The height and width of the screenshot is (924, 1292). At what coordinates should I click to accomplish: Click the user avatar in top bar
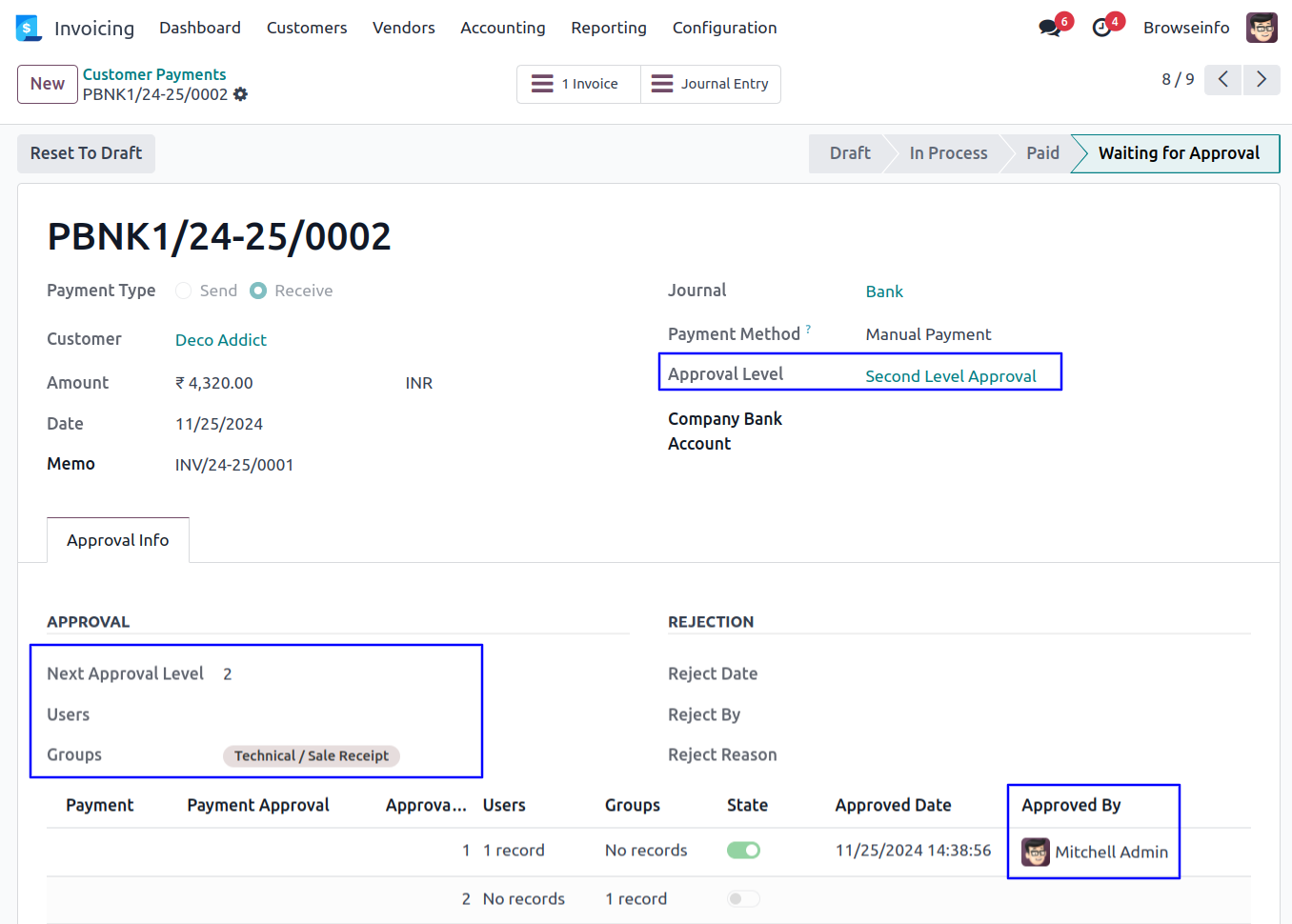point(1262,28)
